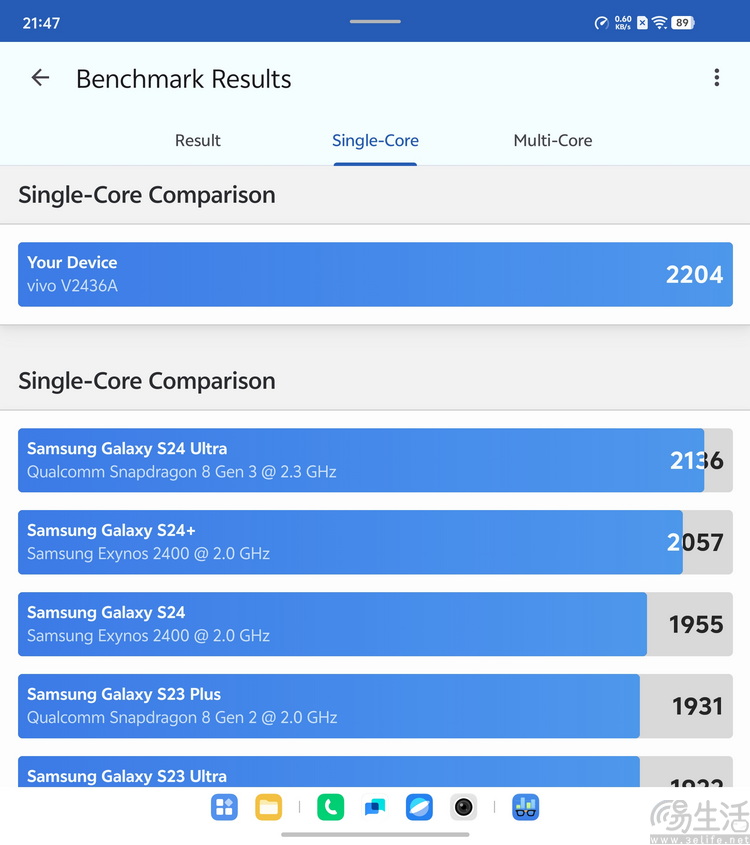Select the Your Device vivo V2436A bar
750x845 pixels.
click(x=375, y=274)
